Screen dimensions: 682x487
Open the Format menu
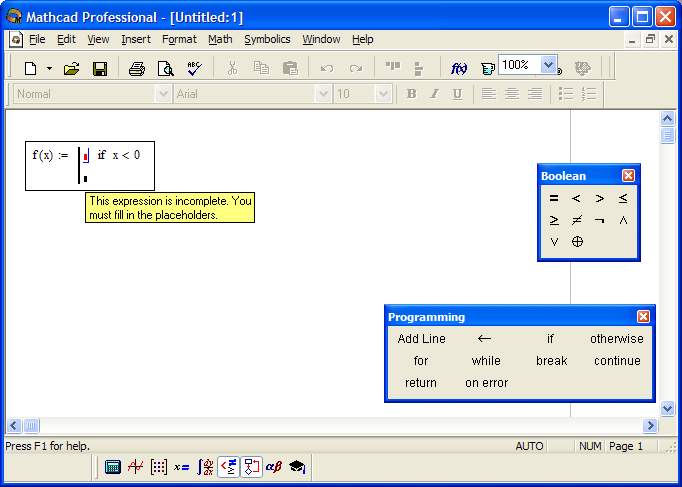coord(179,40)
